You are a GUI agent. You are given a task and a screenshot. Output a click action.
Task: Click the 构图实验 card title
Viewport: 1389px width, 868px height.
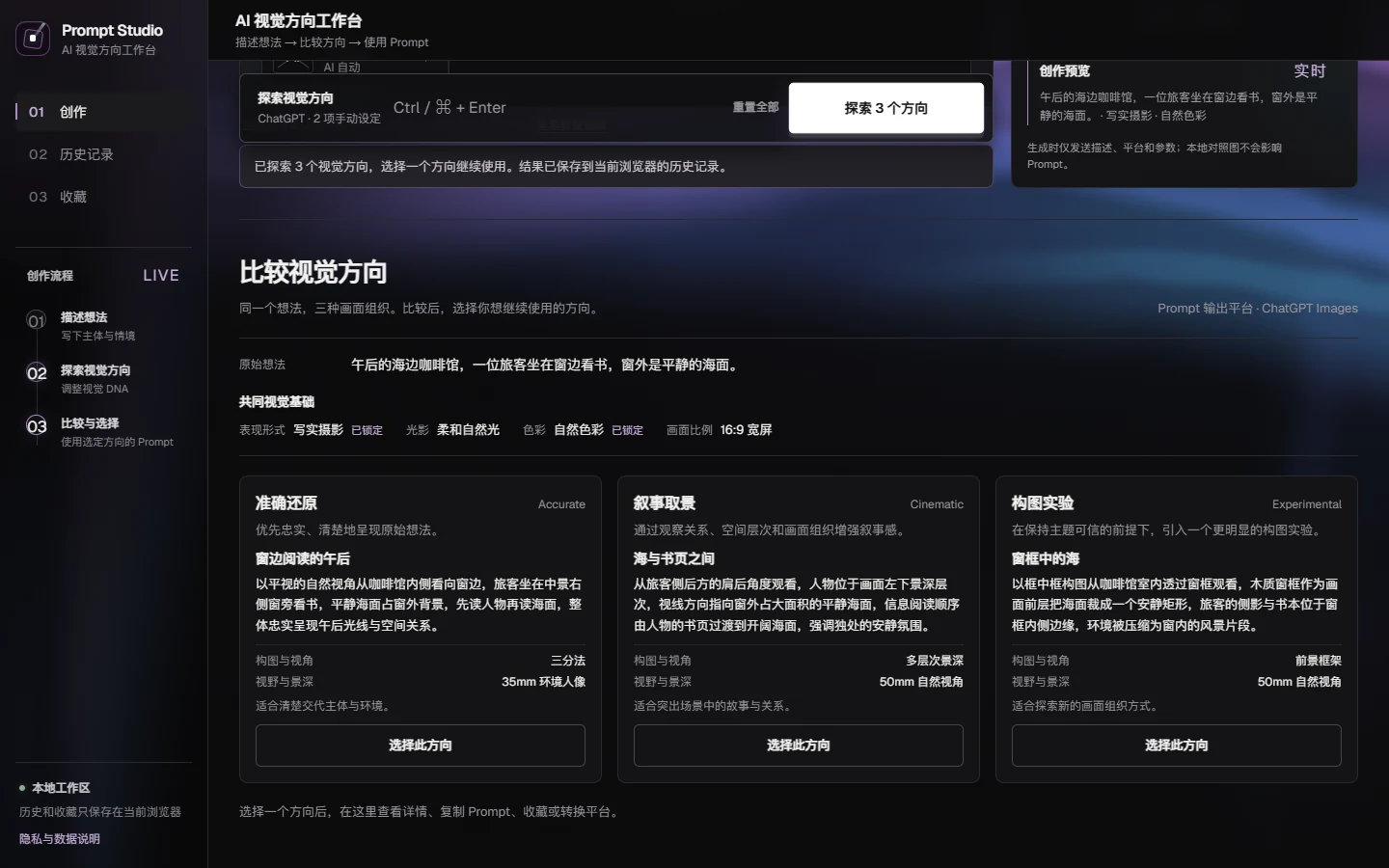pyautogui.click(x=1043, y=503)
